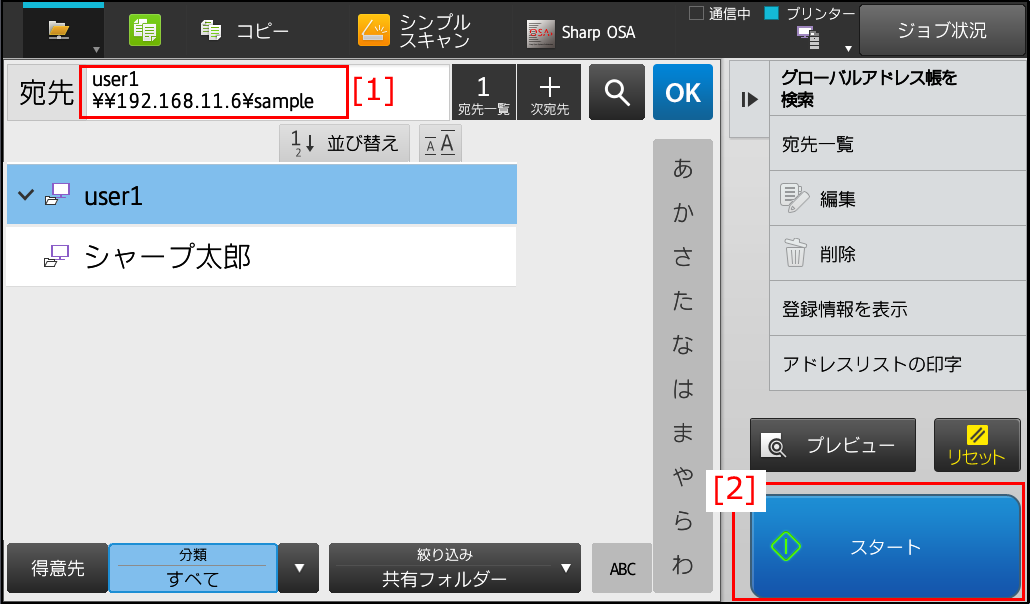Choose 登録情報を表示

click(x=897, y=308)
